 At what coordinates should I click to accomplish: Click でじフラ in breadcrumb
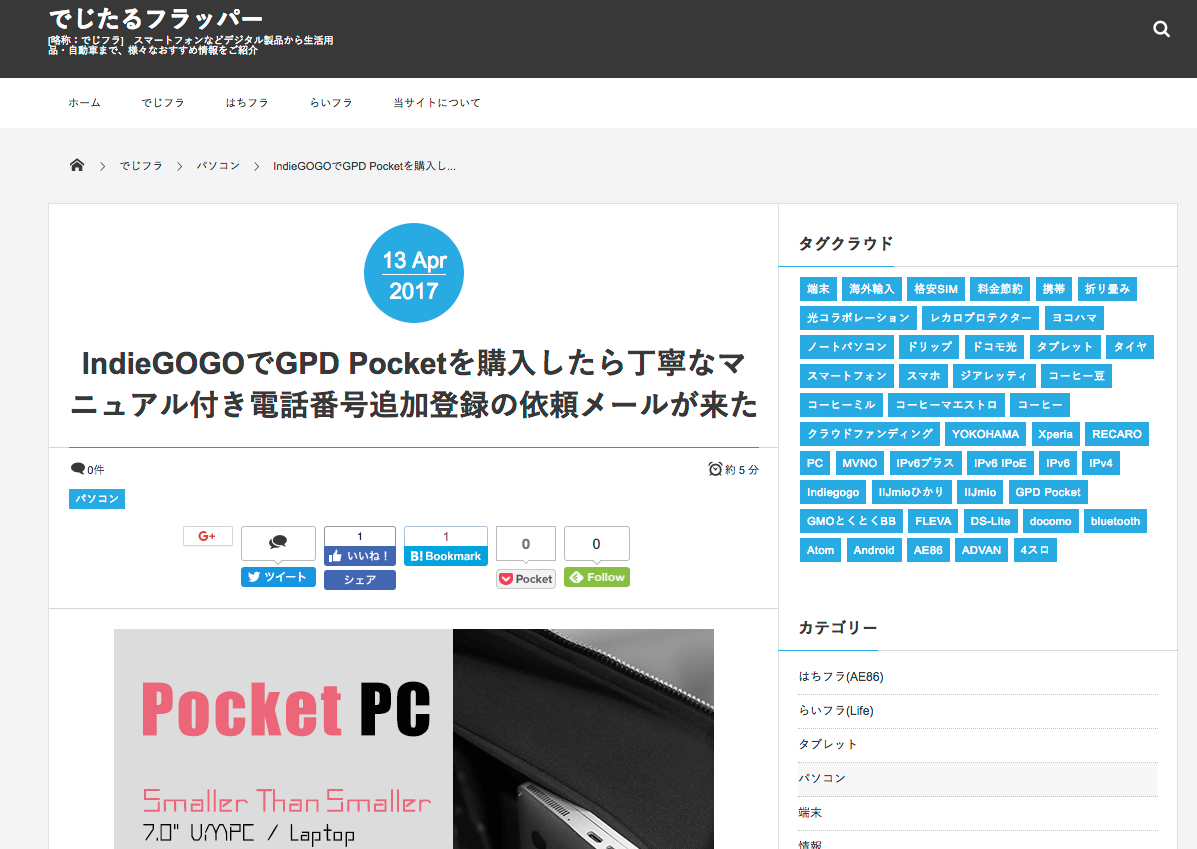pos(141,166)
